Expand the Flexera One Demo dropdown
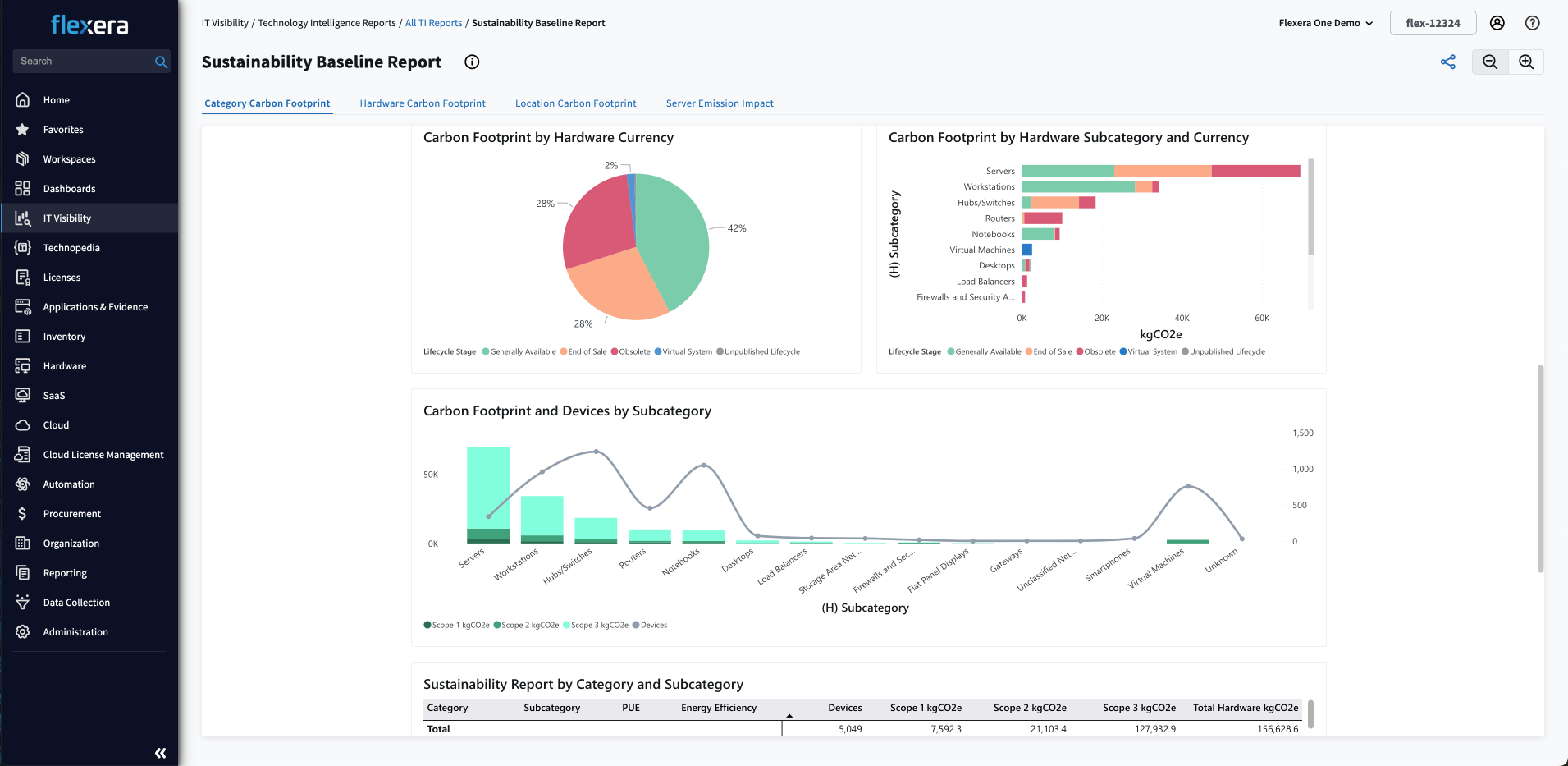 pos(1325,23)
